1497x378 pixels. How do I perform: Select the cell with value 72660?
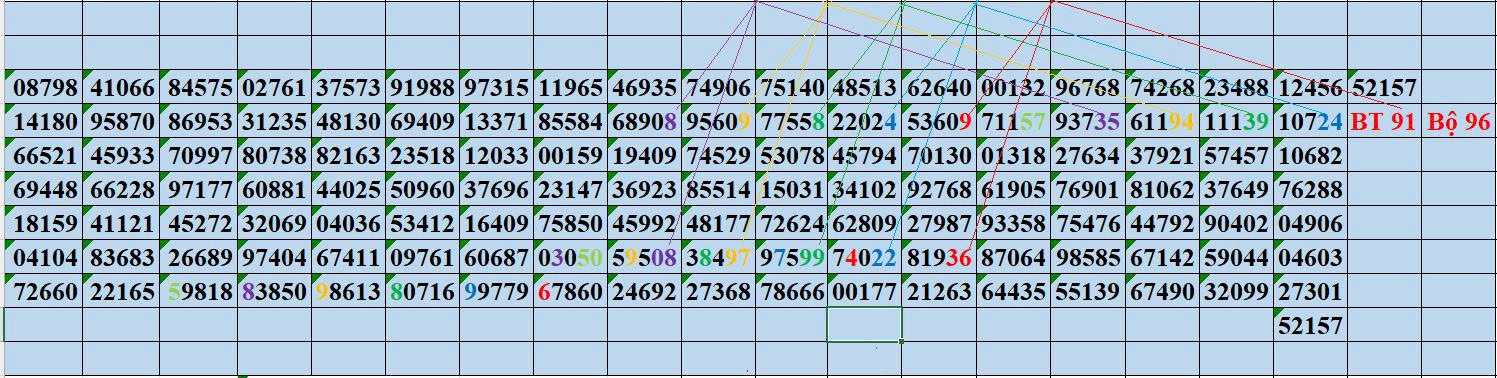tap(44, 292)
